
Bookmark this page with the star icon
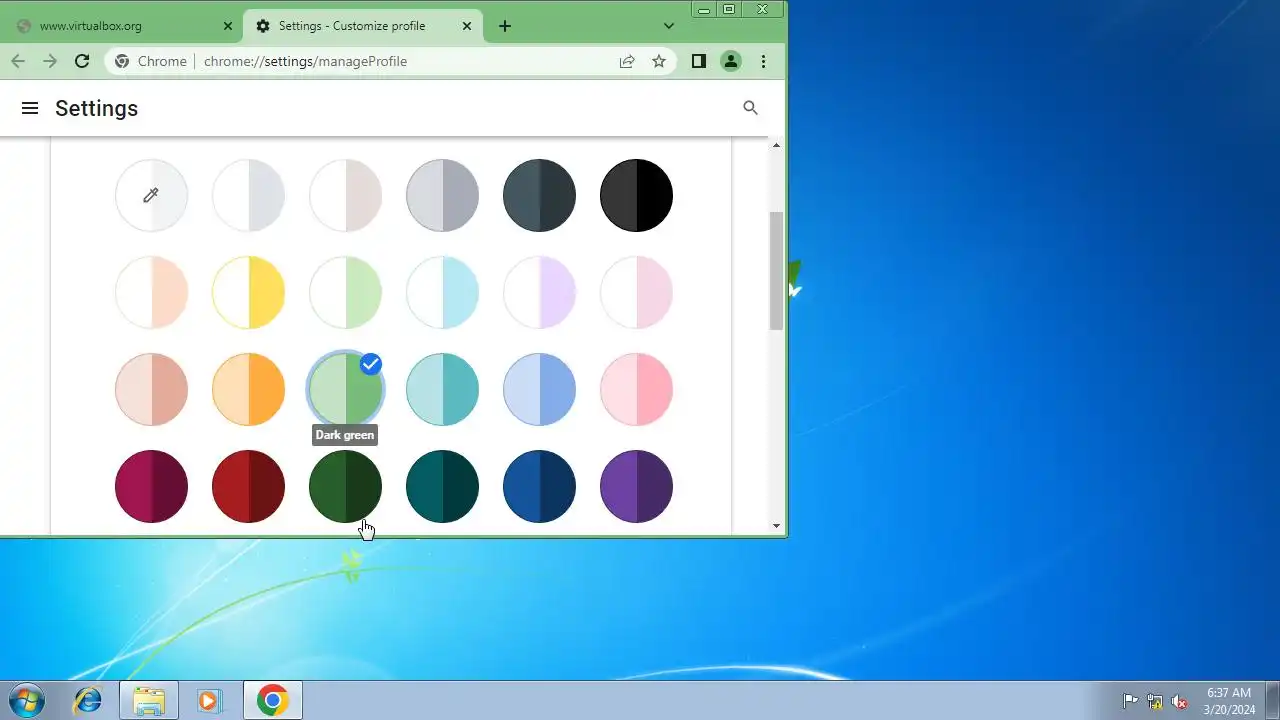659,61
